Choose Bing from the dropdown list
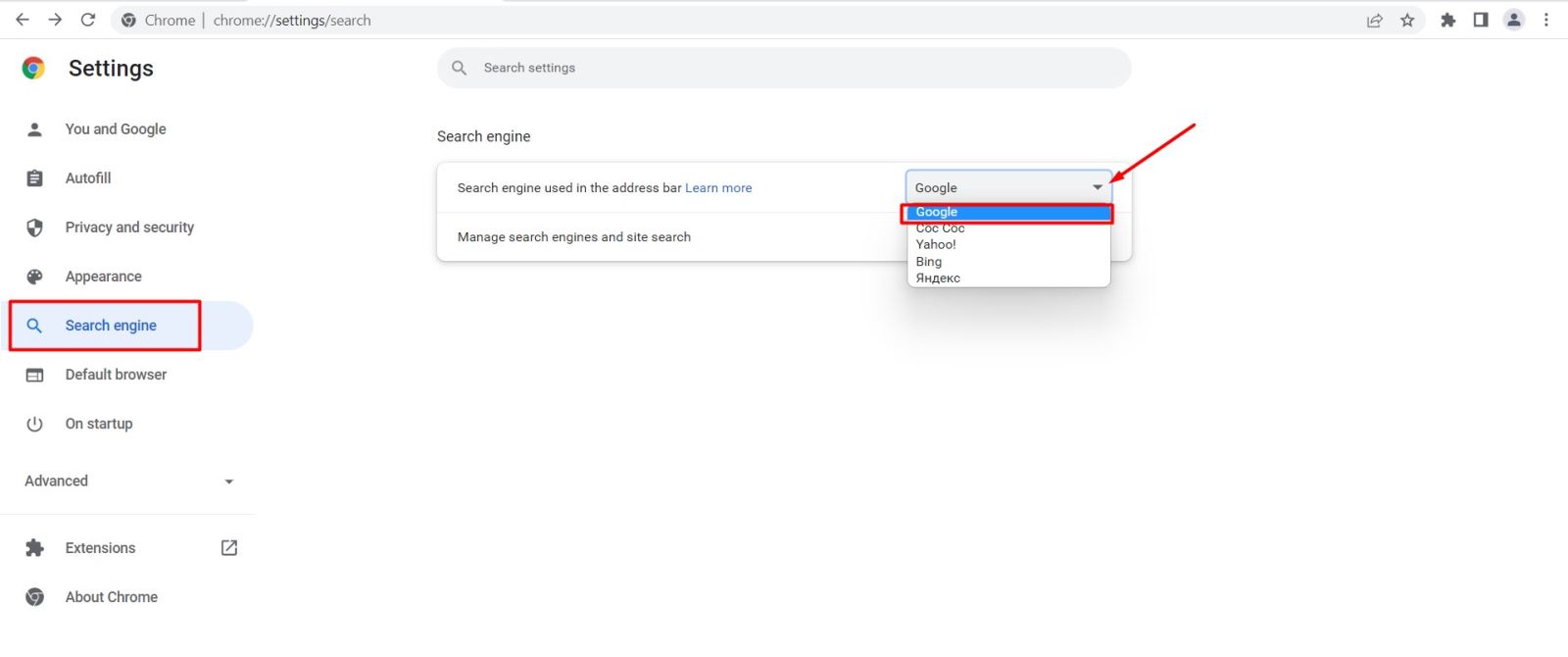 click(x=1008, y=262)
